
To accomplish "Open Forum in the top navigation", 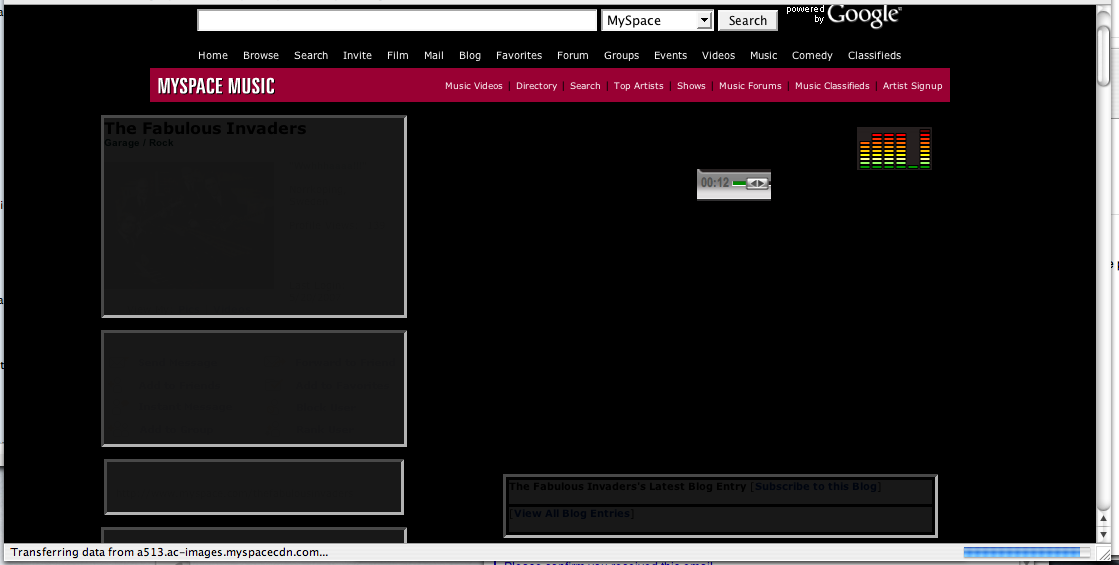I will [572, 55].
